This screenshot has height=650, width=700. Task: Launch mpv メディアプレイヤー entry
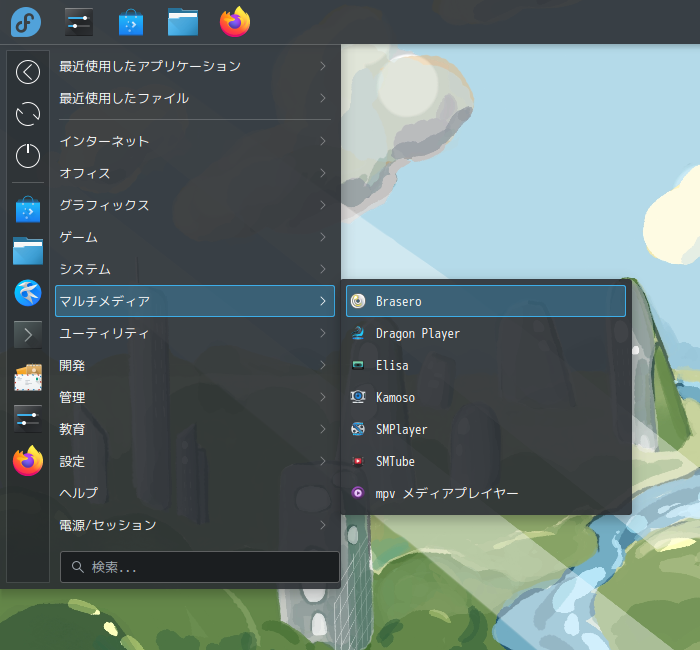(486, 493)
